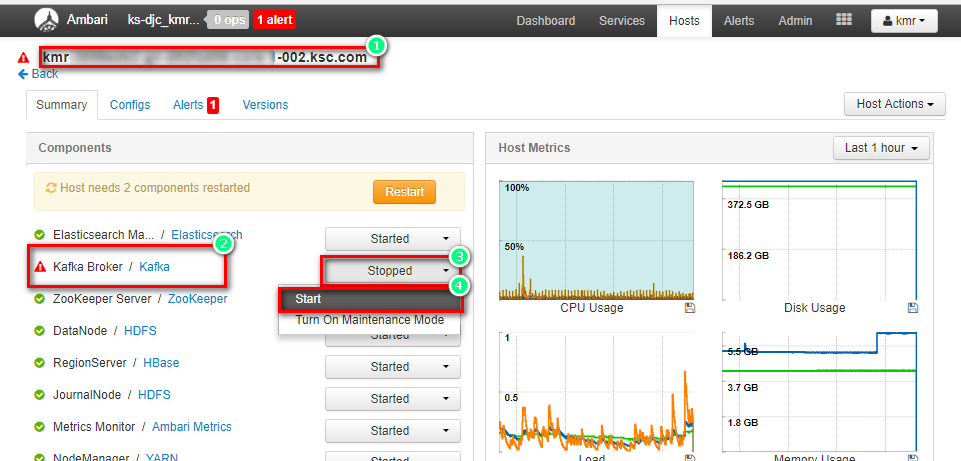The width and height of the screenshot is (961, 461).
Task: Open the HDFS link beside DataNode
Action: pos(140,331)
